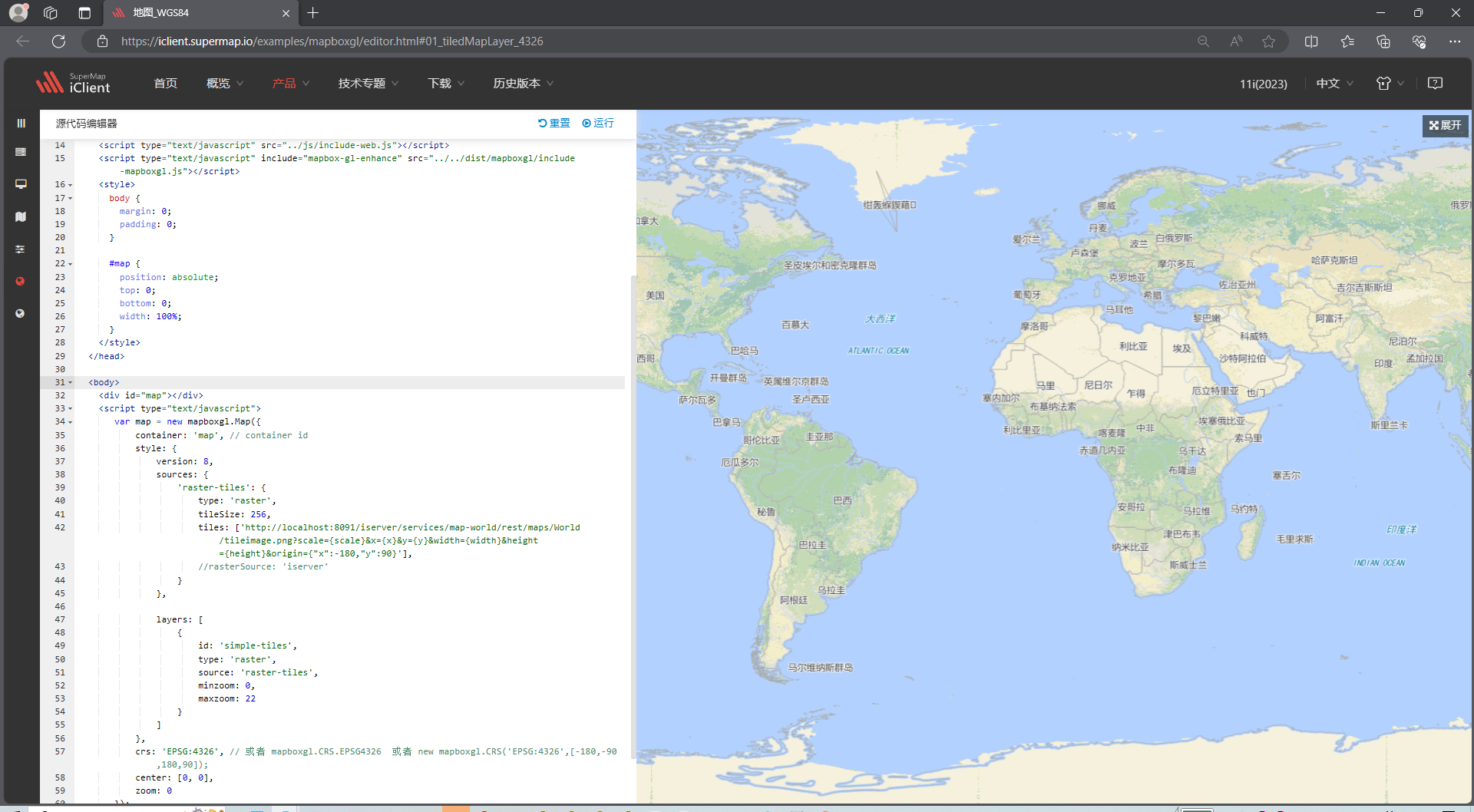This screenshot has width=1474, height=812.
Task: Expand the 技术专题 menu
Action: click(368, 83)
